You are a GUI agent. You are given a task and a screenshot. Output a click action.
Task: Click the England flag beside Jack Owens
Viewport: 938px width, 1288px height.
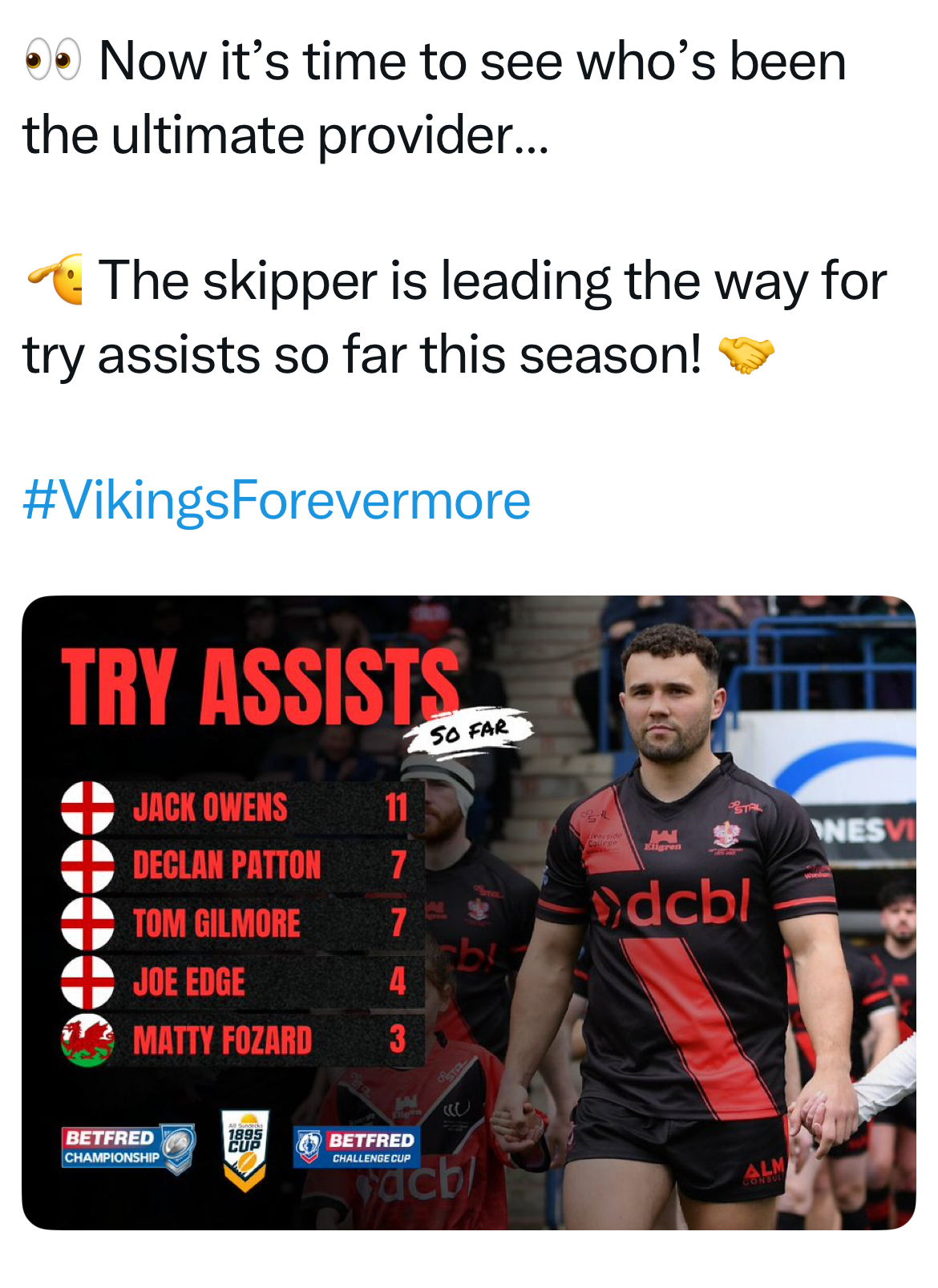click(x=87, y=808)
